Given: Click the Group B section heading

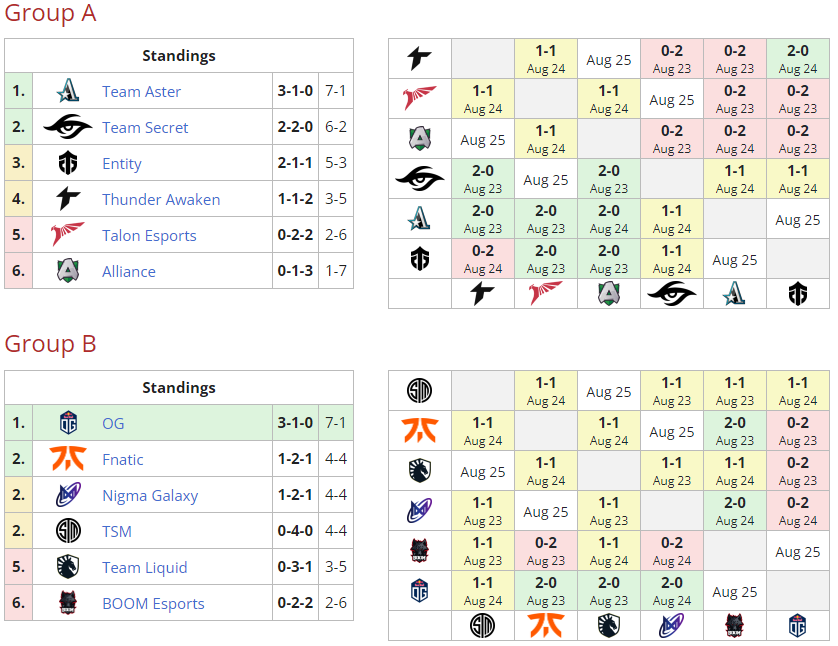Looking at the screenshot, I should coord(51,344).
